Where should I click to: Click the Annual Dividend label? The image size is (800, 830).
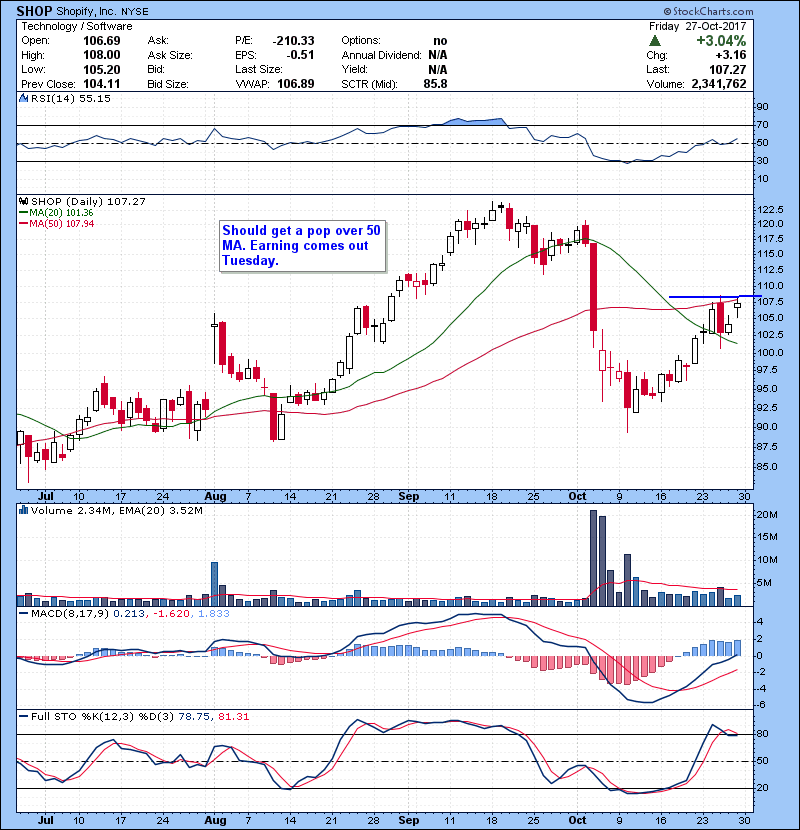coord(381,55)
